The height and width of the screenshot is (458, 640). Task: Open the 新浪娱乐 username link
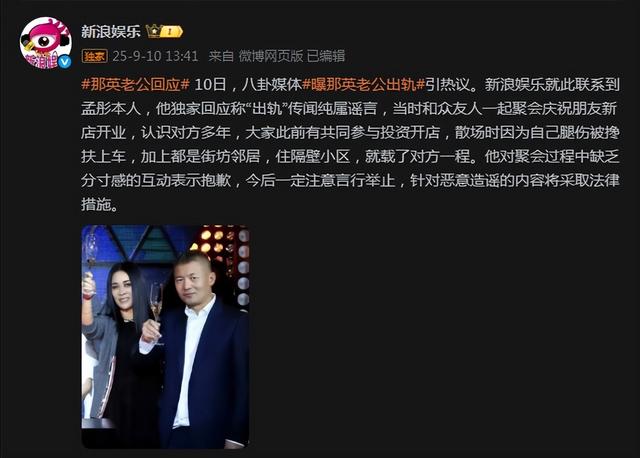click(111, 31)
